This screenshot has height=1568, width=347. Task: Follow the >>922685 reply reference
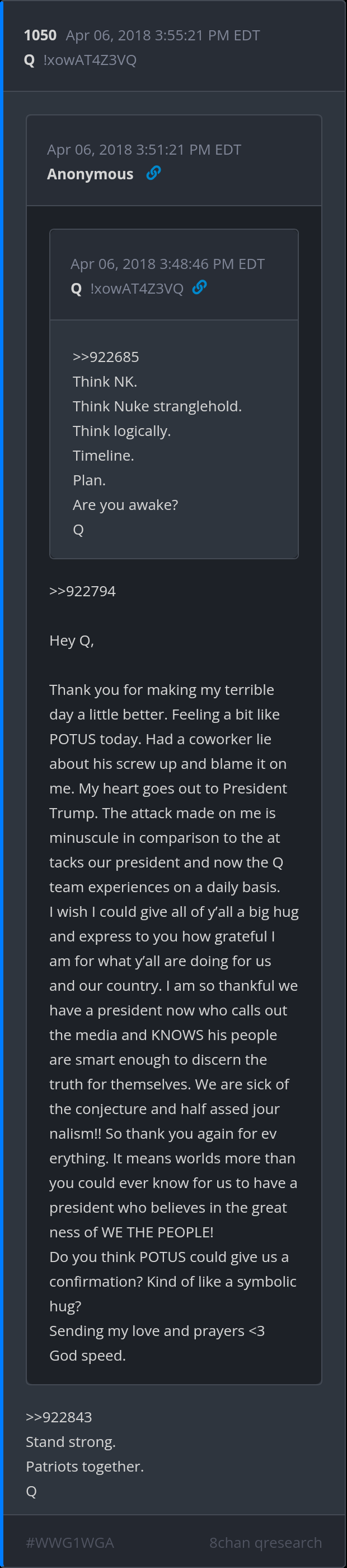point(106,357)
